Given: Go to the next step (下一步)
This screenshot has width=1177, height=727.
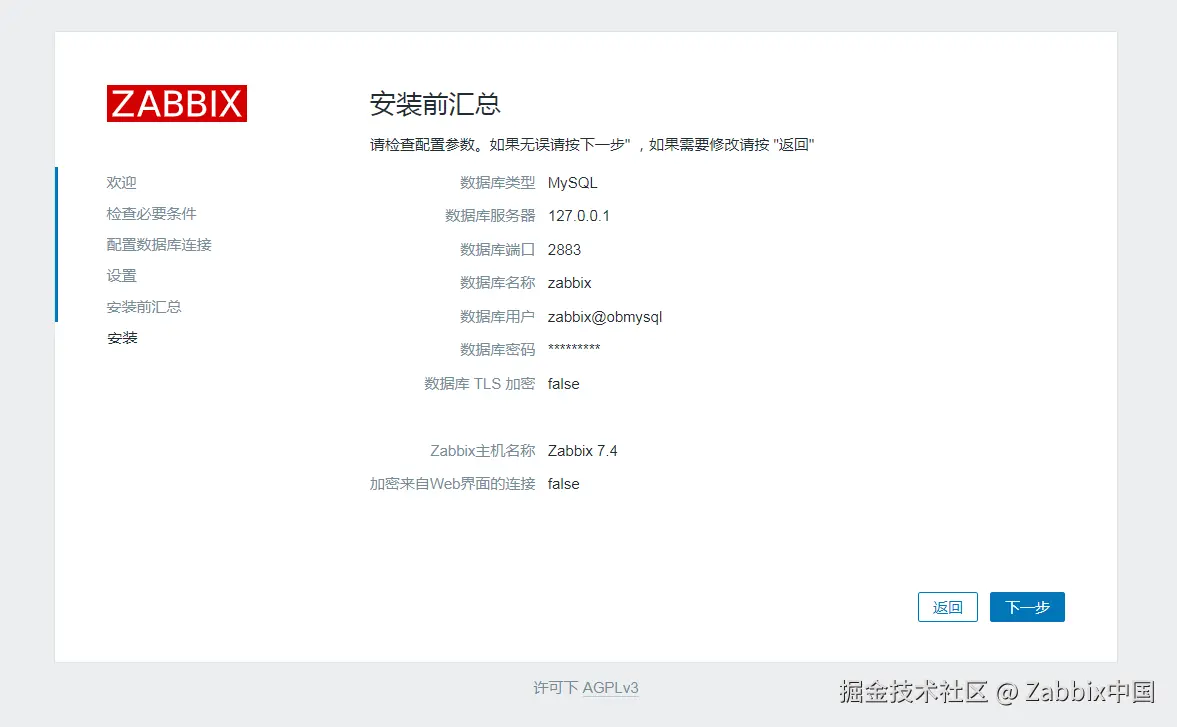Looking at the screenshot, I should [1027, 607].
